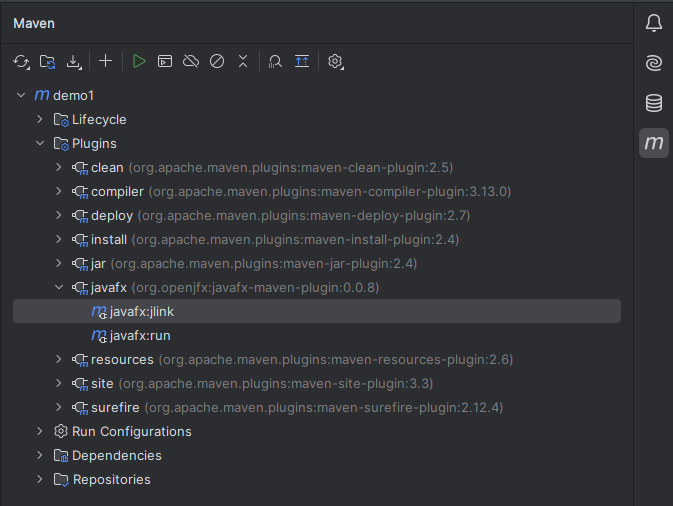Screen dimensions: 673x506
Task: Select the Lifecycle label
Action: coord(99,119)
